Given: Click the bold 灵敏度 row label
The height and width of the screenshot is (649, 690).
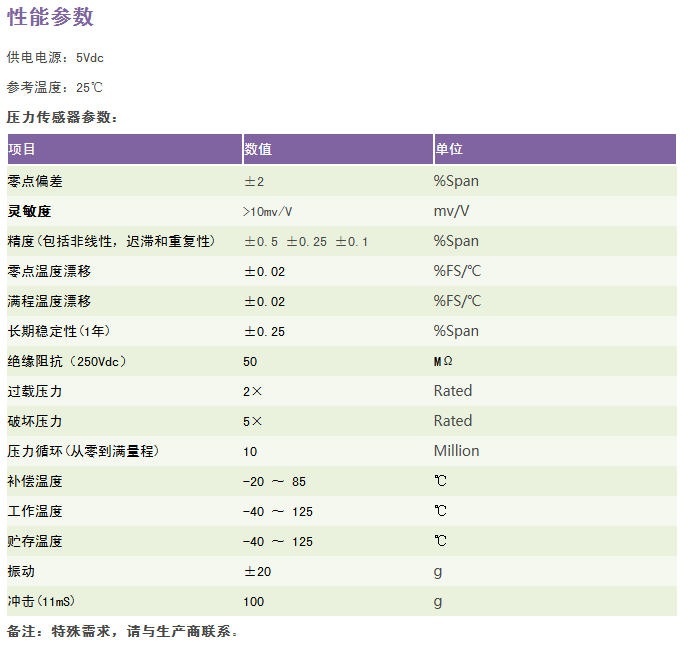Looking at the screenshot, I should click(29, 211).
